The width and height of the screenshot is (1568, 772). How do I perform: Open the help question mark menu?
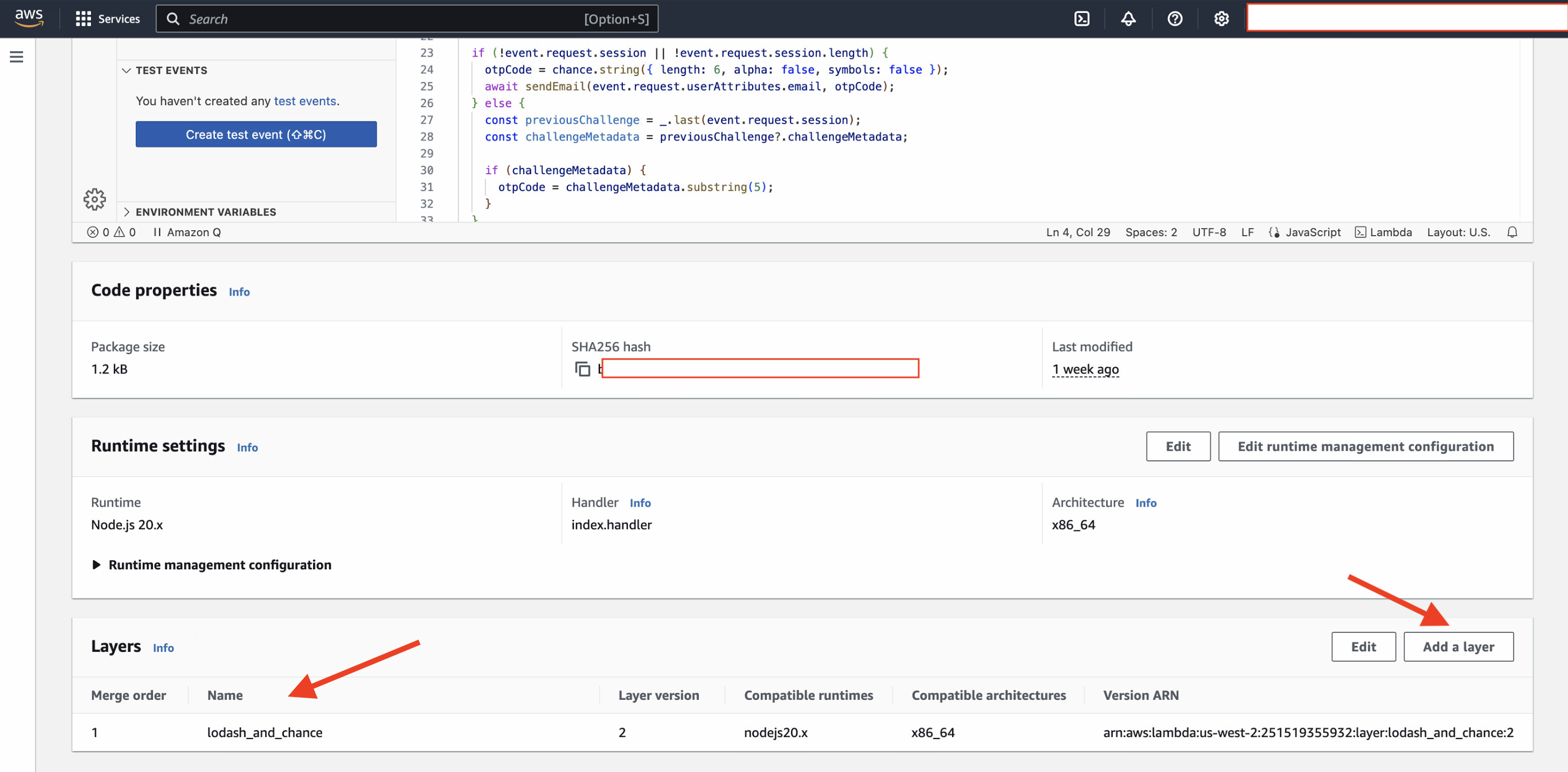pos(1175,19)
